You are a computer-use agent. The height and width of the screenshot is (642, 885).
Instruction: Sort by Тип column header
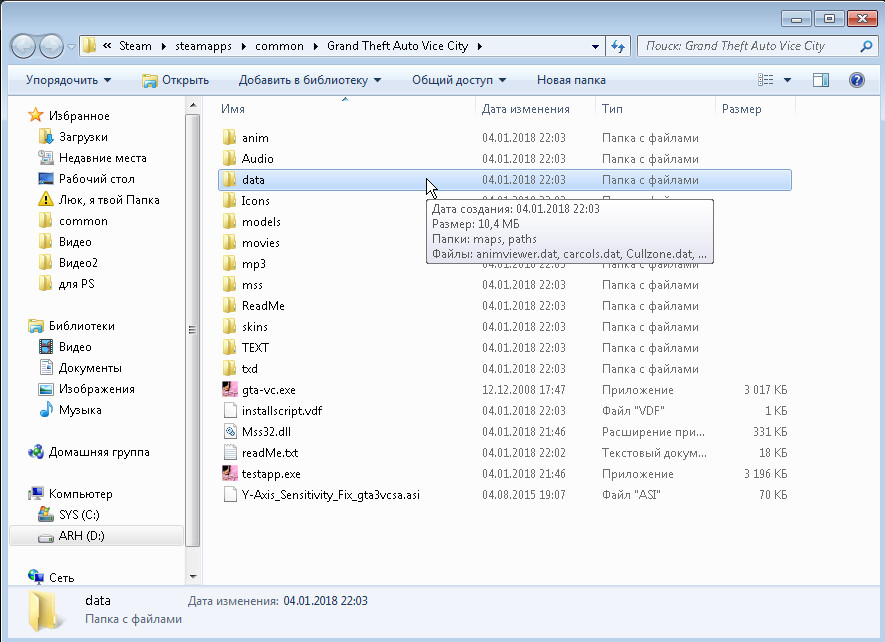pos(612,109)
